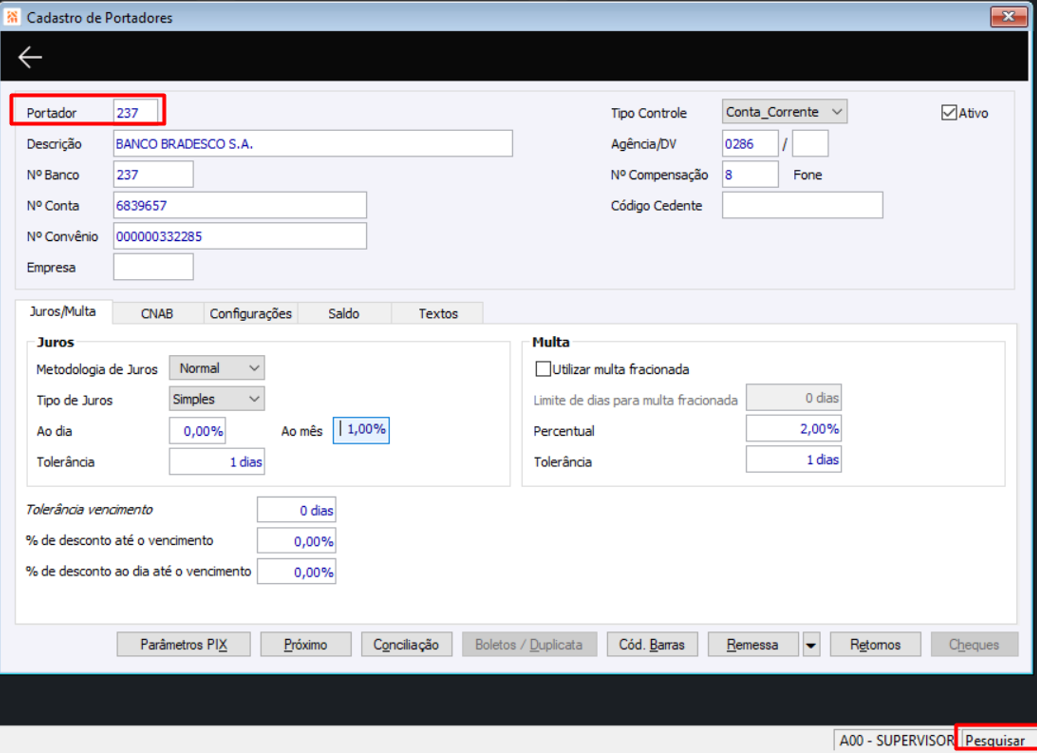Click the Parâmetros PIX button
Viewport: 1037px width, 753px height.
click(x=184, y=645)
